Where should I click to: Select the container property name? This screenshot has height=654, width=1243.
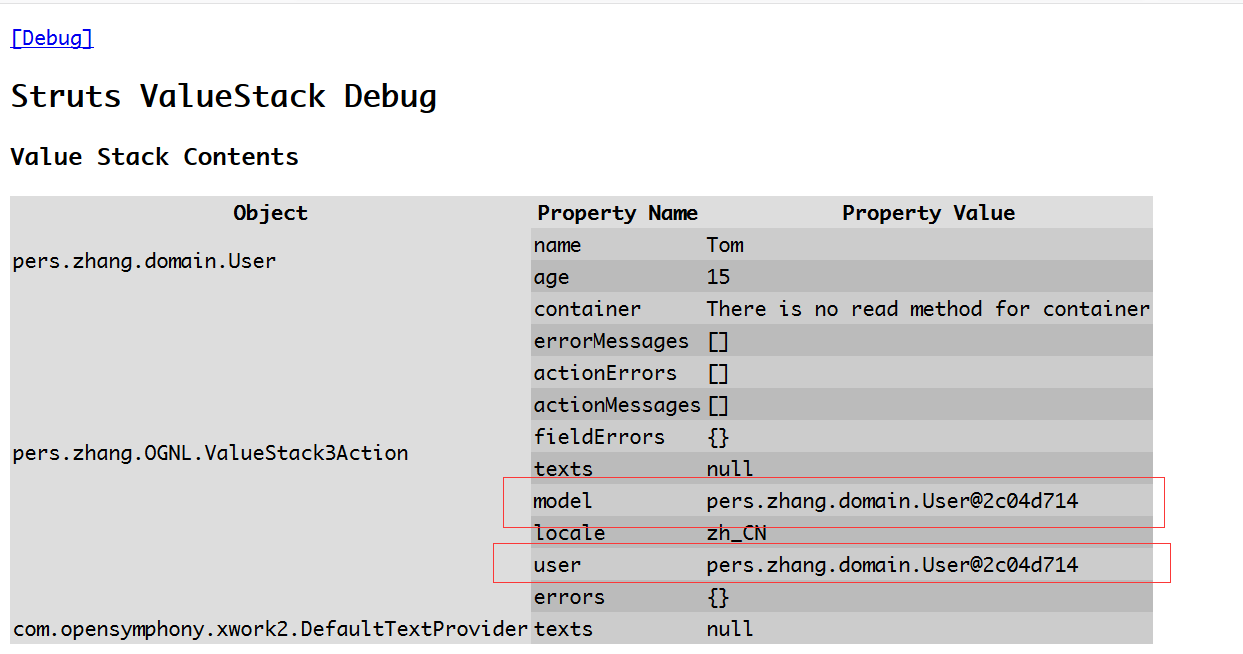click(587, 309)
